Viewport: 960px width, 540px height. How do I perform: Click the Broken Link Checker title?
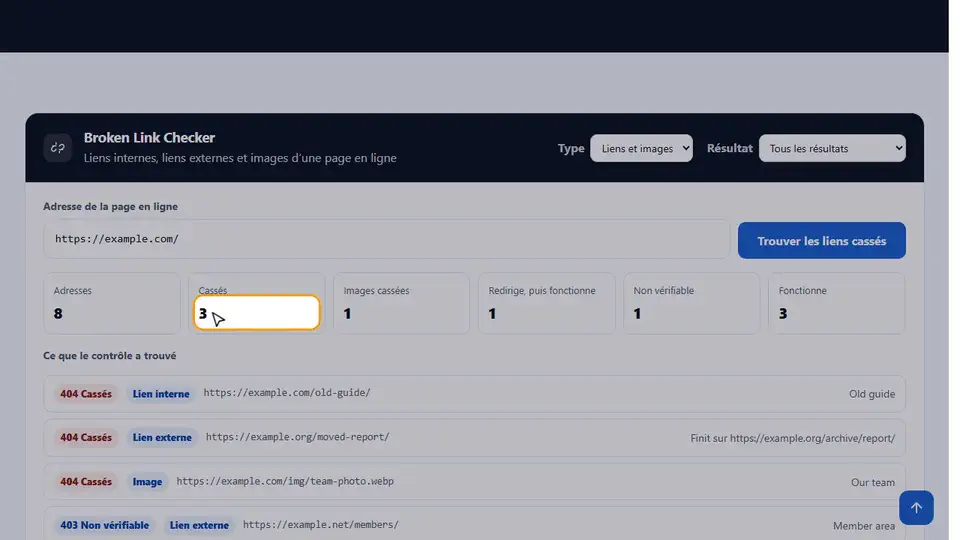pyautogui.click(x=149, y=138)
